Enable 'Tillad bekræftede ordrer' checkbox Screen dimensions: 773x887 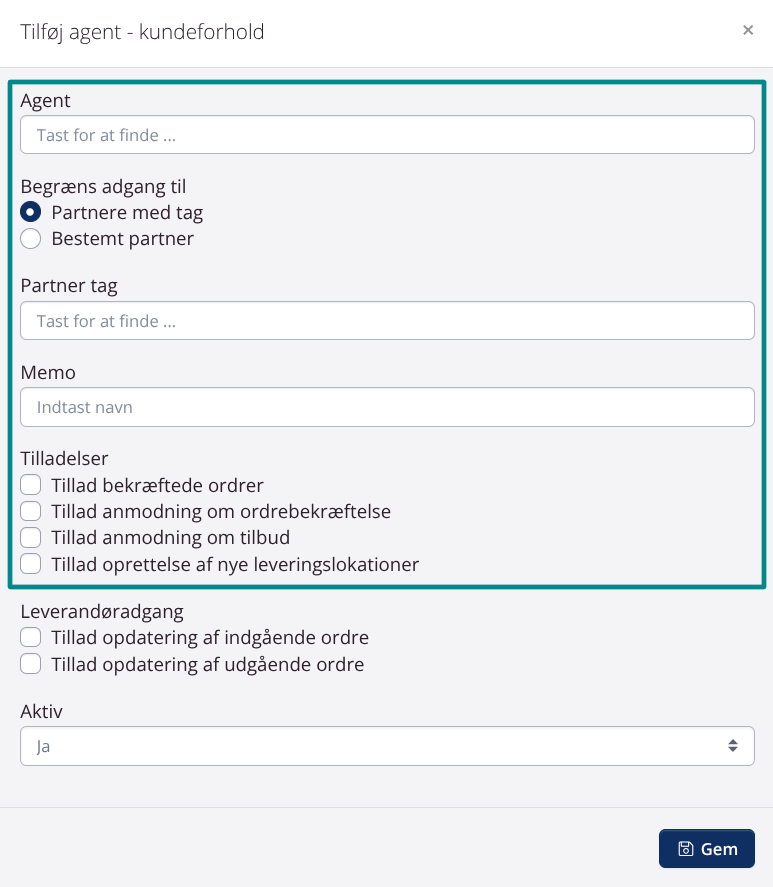point(31,486)
